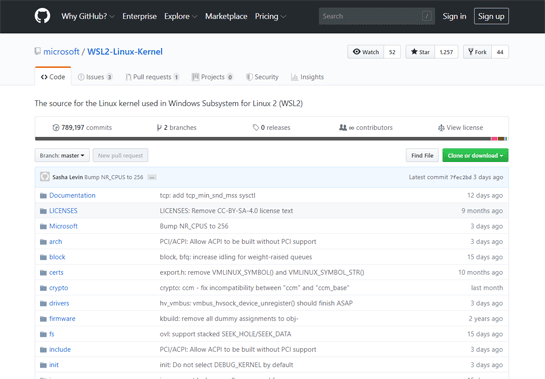
Task: Open 'init: Do not select DEBUG_KERNEL by default' commit
Action: click(226, 365)
